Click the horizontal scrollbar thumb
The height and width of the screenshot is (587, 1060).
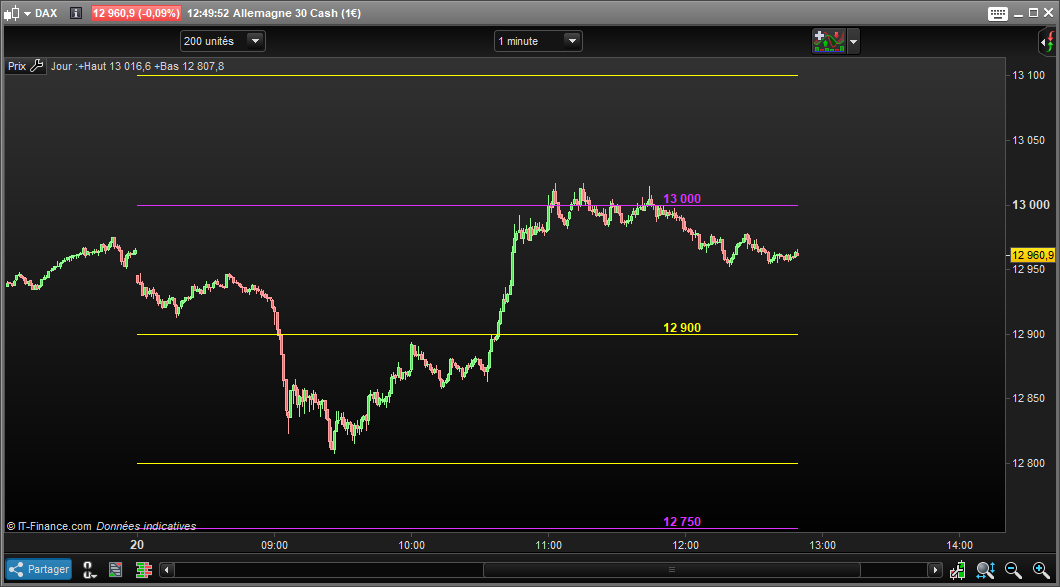click(x=671, y=570)
